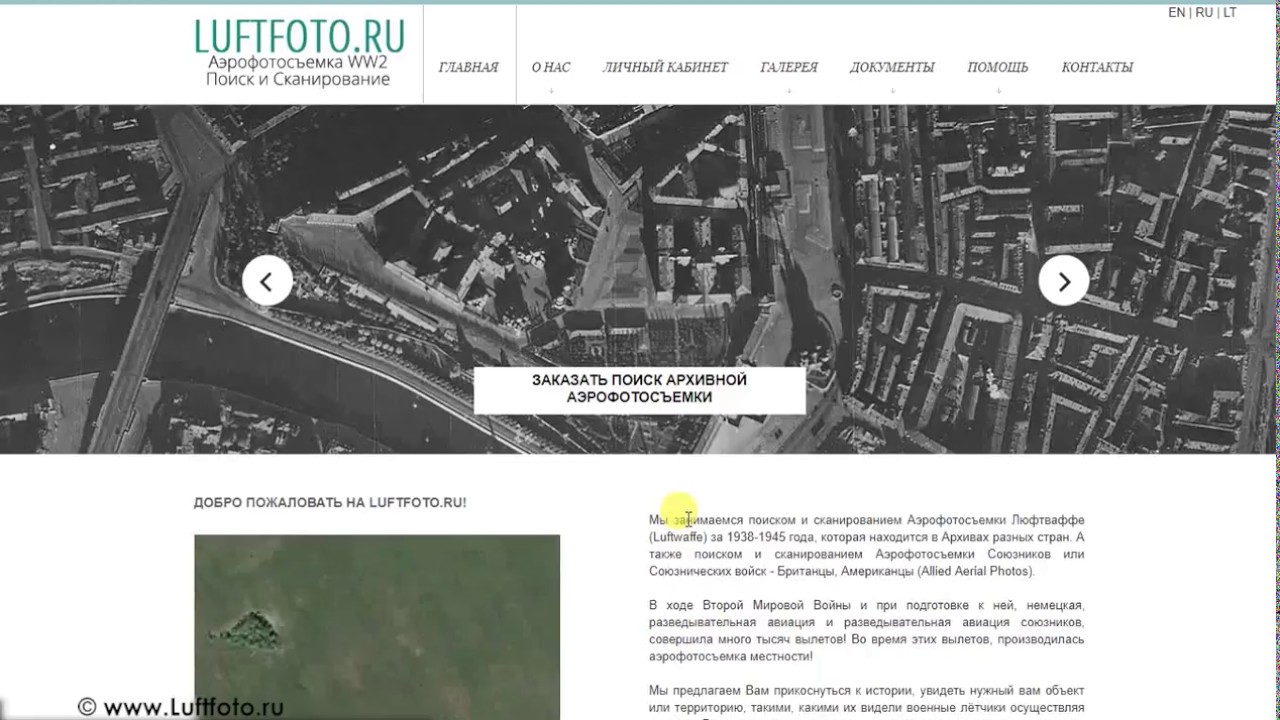1280x720 pixels.
Task: Expand the dropdown arrow under ДОКУМЕНТЫ
Action: [892, 91]
